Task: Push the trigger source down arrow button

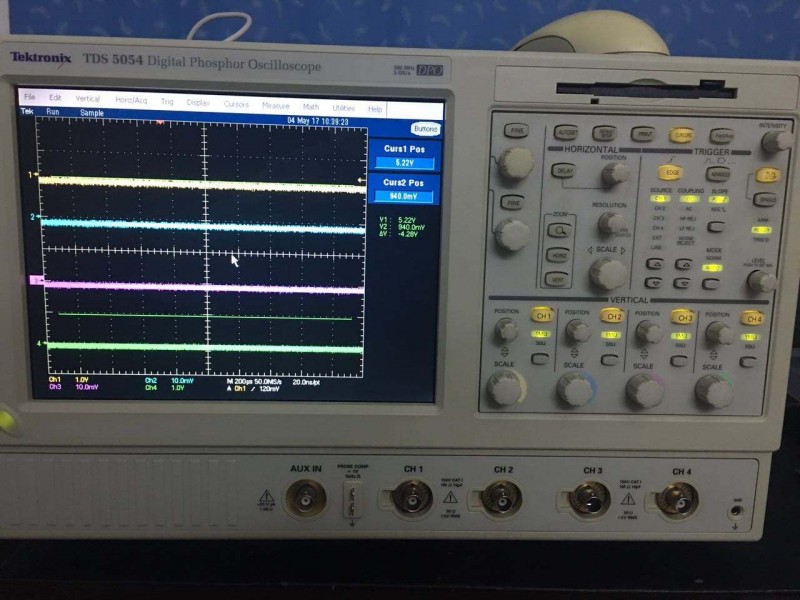Action: point(654,282)
